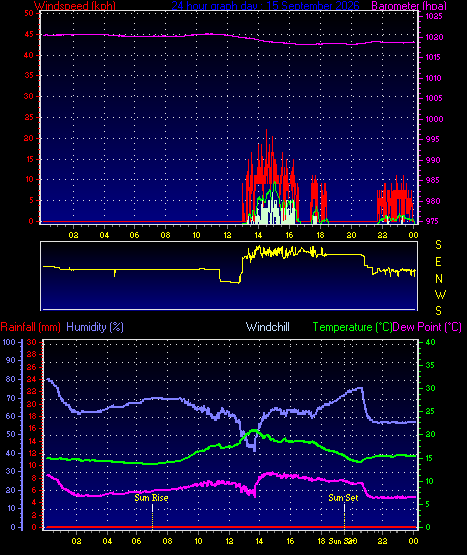The height and width of the screenshot is (555, 467).
Task: Click the Dew Point (°C) legend label
Action: point(427,327)
